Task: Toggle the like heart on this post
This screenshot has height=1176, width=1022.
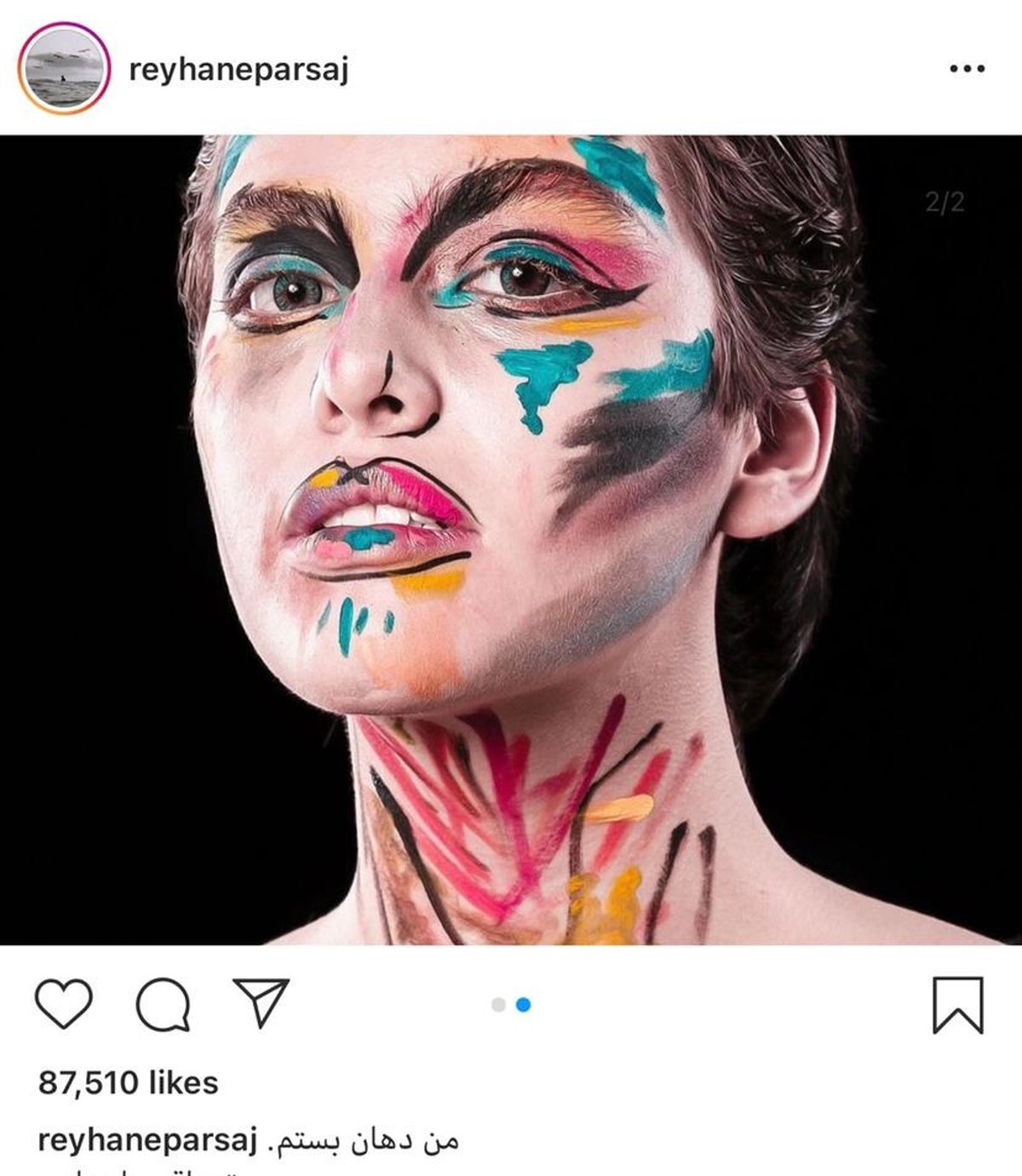Action: (64, 1005)
